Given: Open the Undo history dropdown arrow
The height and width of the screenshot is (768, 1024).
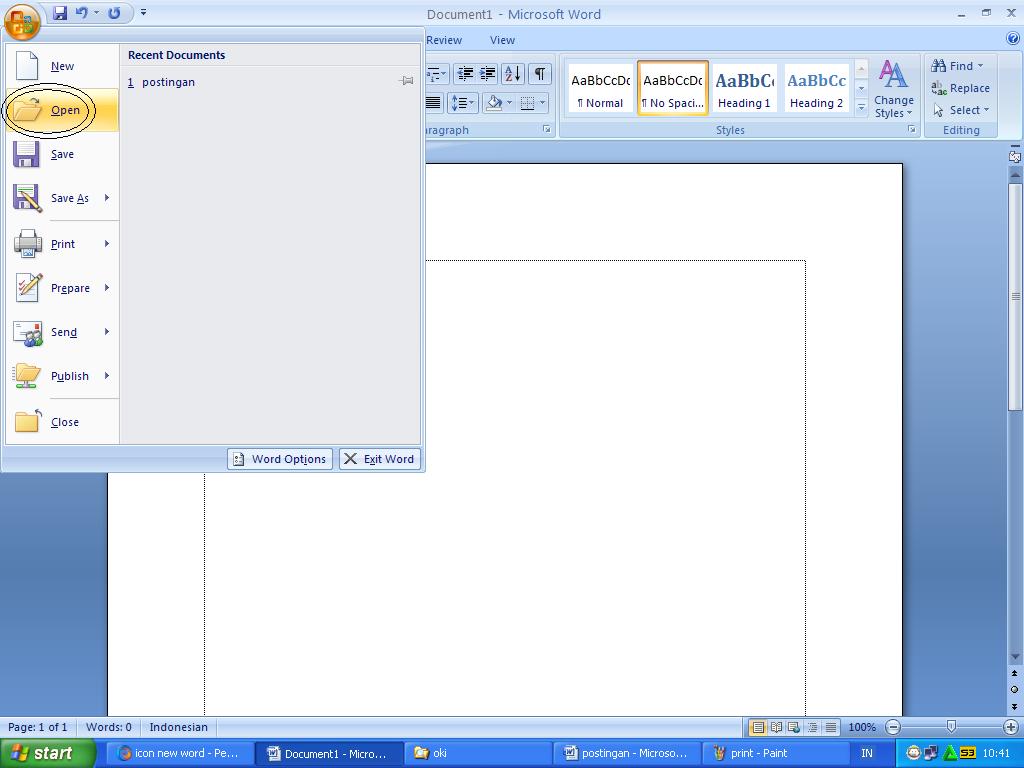Looking at the screenshot, I should [97, 12].
